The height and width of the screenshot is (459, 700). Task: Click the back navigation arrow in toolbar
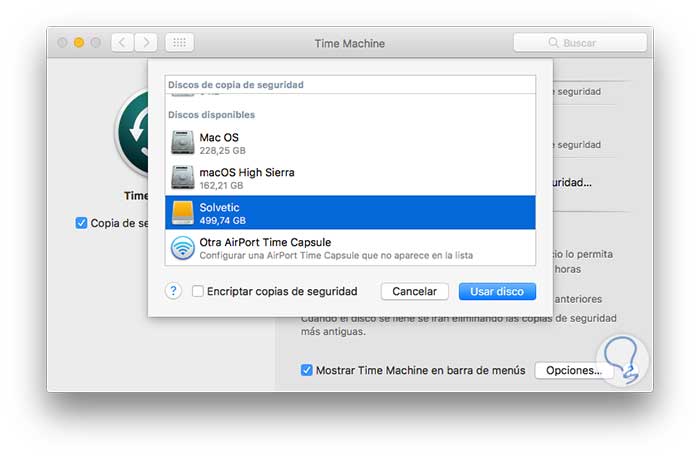(x=122, y=43)
